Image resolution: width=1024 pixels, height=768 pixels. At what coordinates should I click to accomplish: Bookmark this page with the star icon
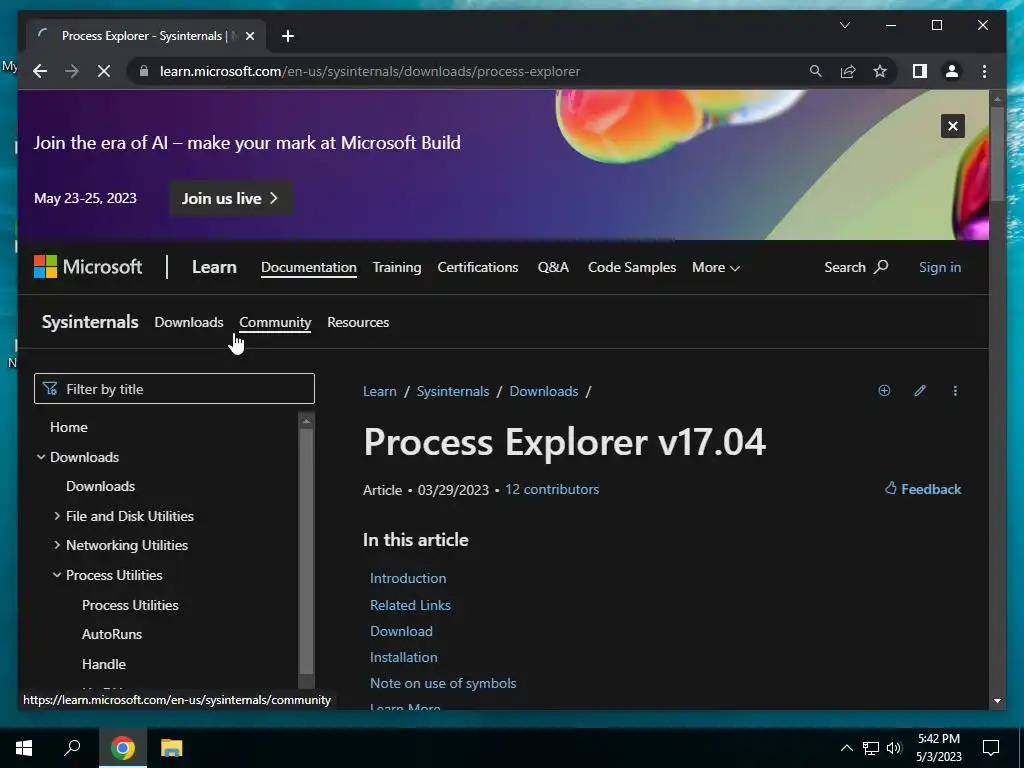point(880,71)
